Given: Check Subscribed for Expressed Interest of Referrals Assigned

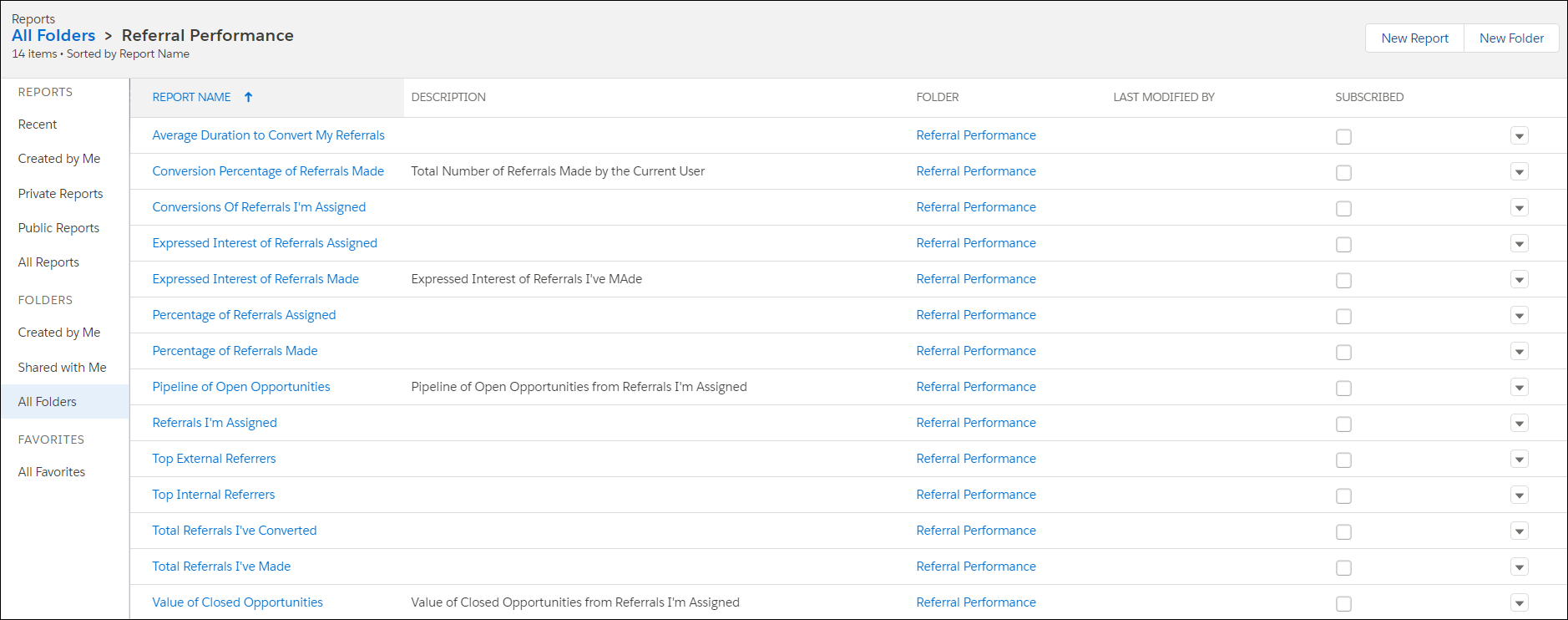Looking at the screenshot, I should [1343, 245].
